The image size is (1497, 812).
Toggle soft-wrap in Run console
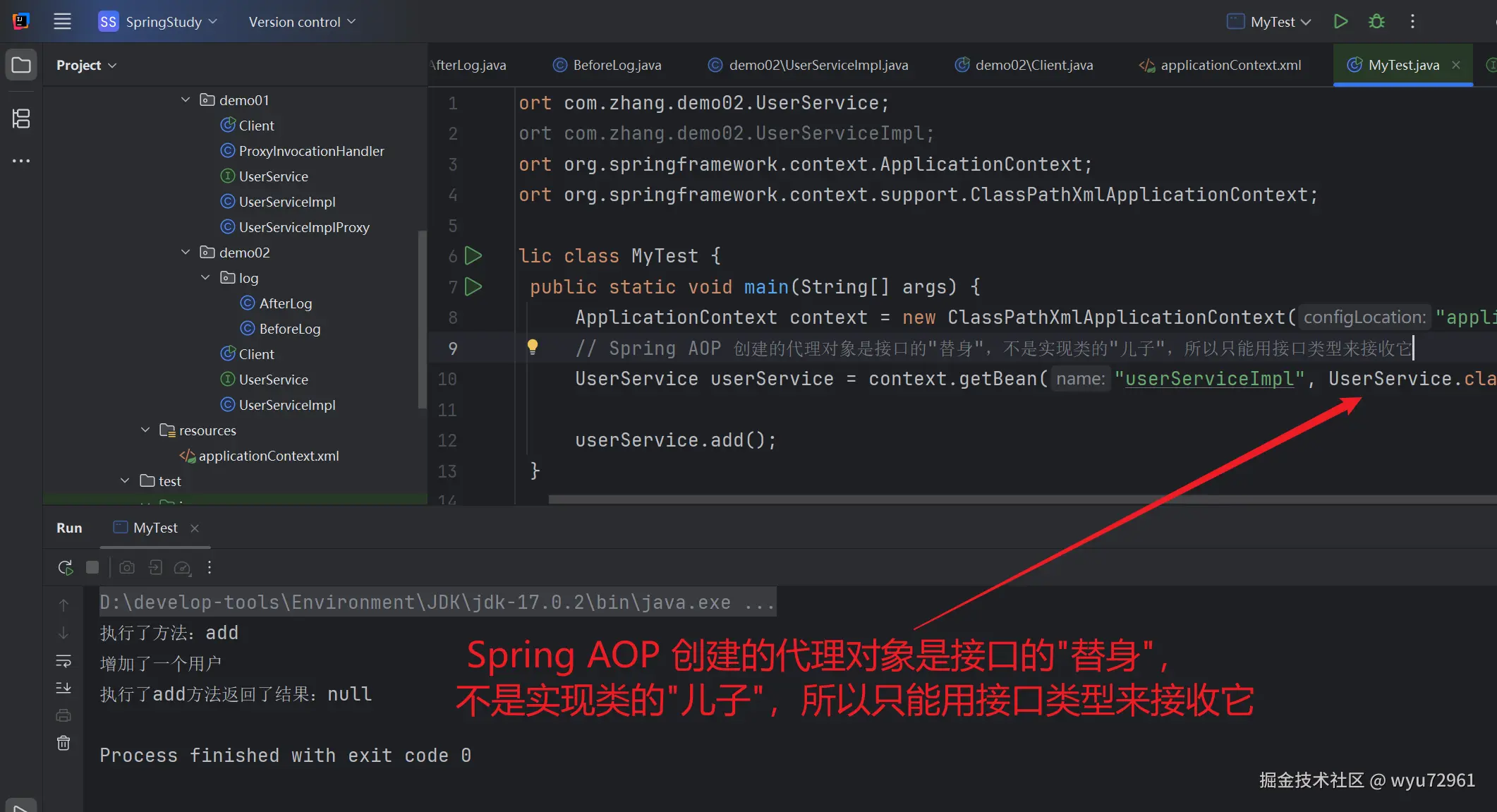(x=63, y=661)
